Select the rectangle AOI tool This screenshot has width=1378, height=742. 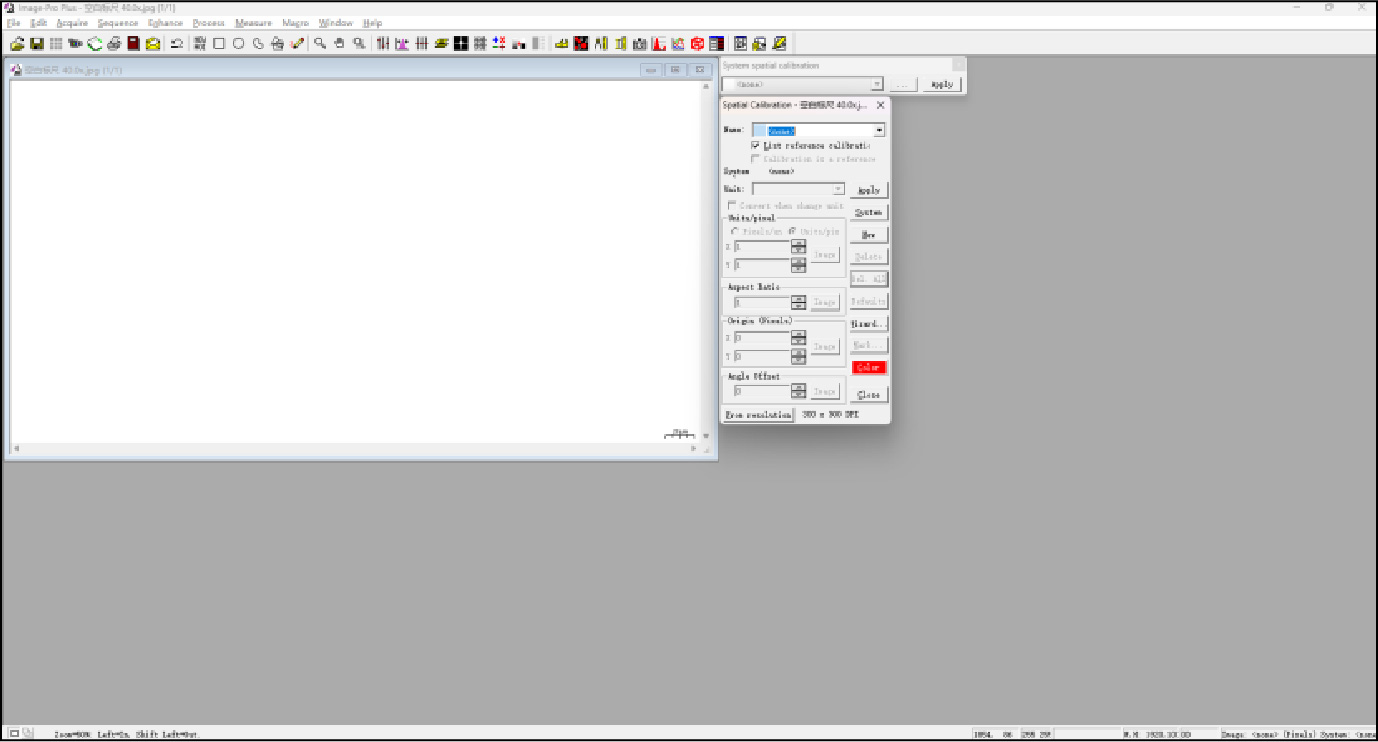pyautogui.click(x=219, y=44)
